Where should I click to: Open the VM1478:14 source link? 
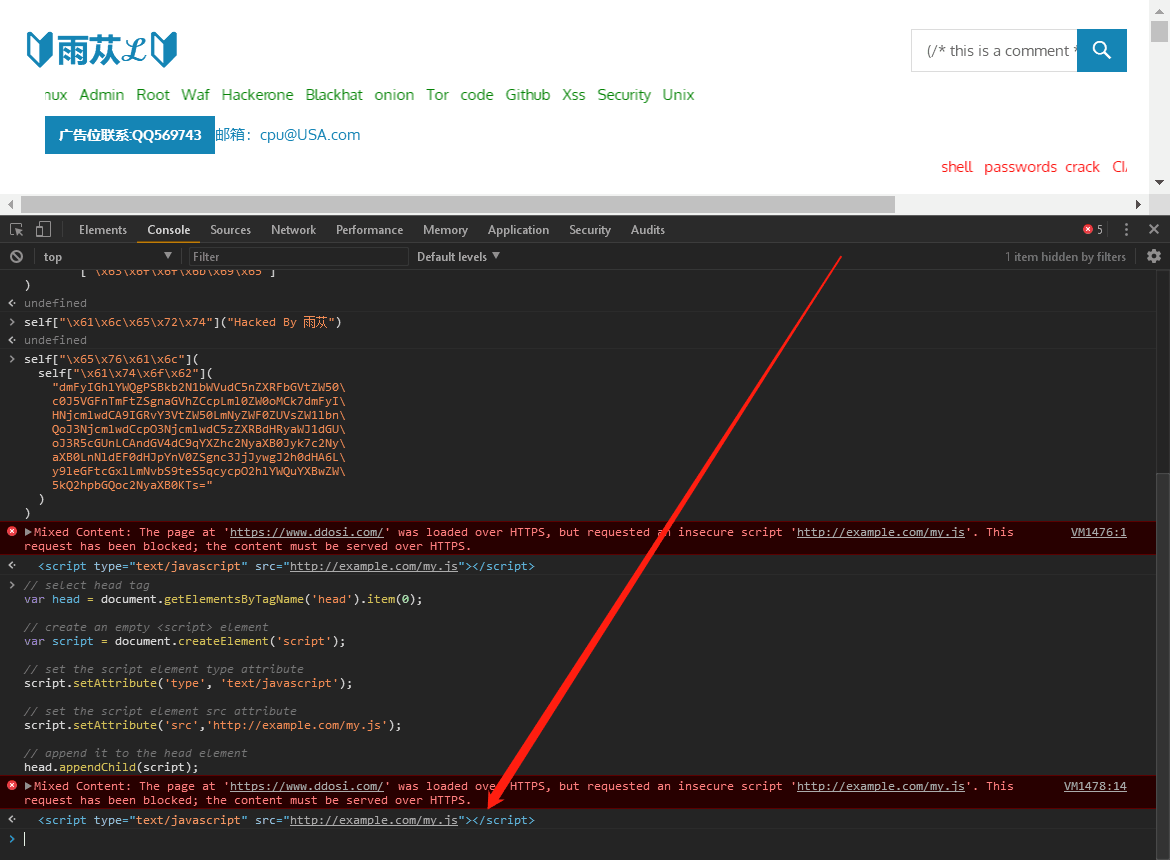[1095, 786]
